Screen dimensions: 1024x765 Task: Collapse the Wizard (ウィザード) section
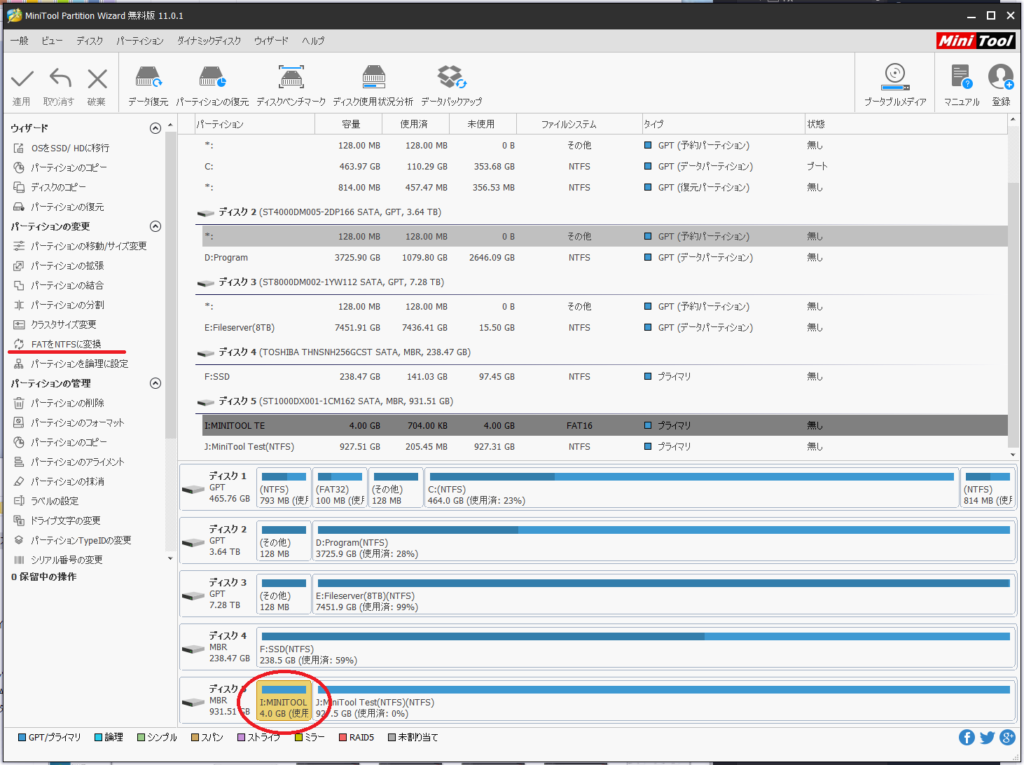[155, 128]
